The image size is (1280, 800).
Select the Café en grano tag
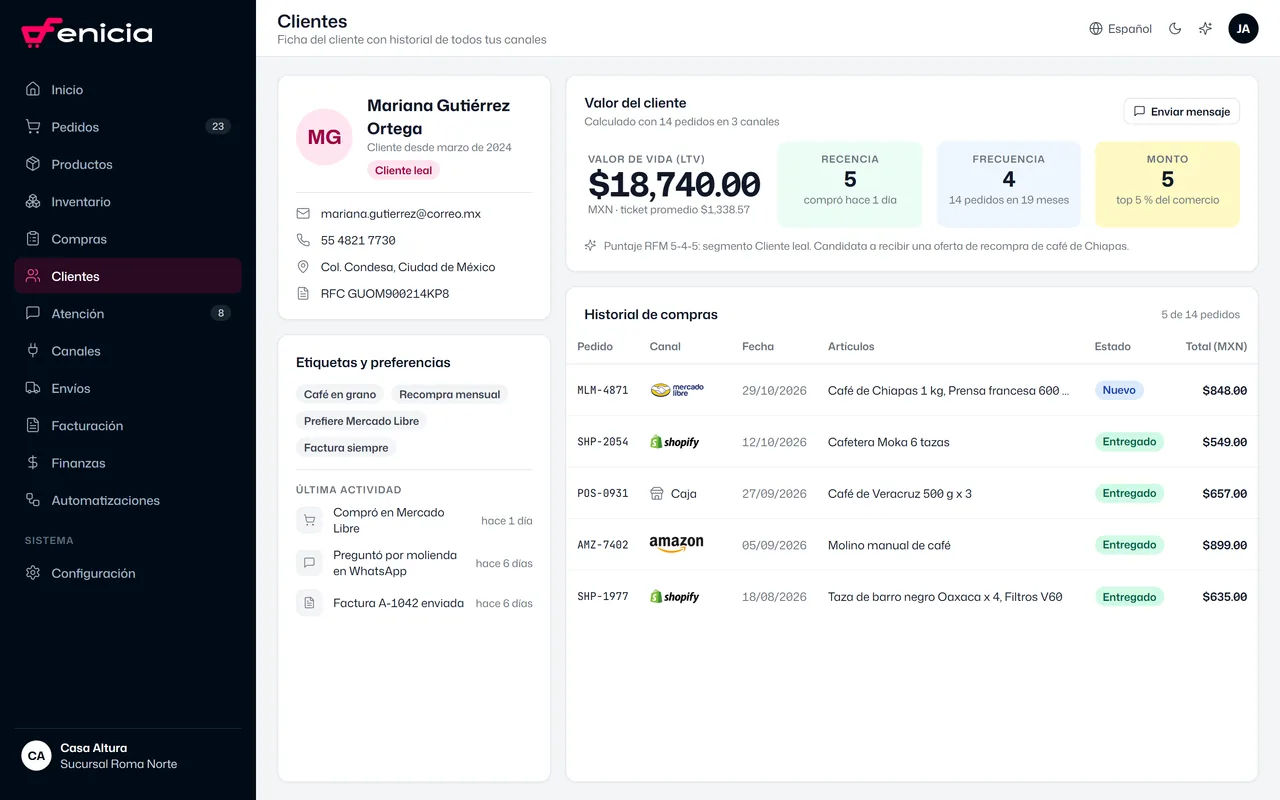[340, 394]
